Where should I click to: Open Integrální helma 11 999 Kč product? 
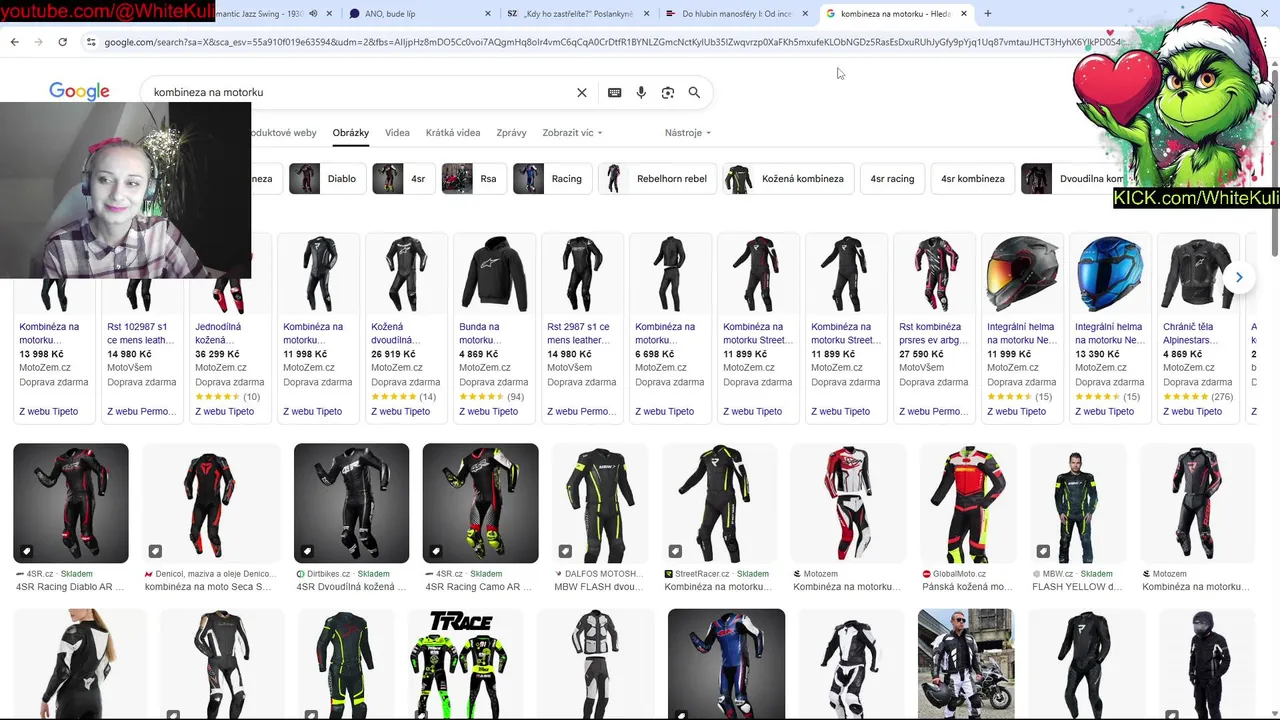coord(1024,328)
